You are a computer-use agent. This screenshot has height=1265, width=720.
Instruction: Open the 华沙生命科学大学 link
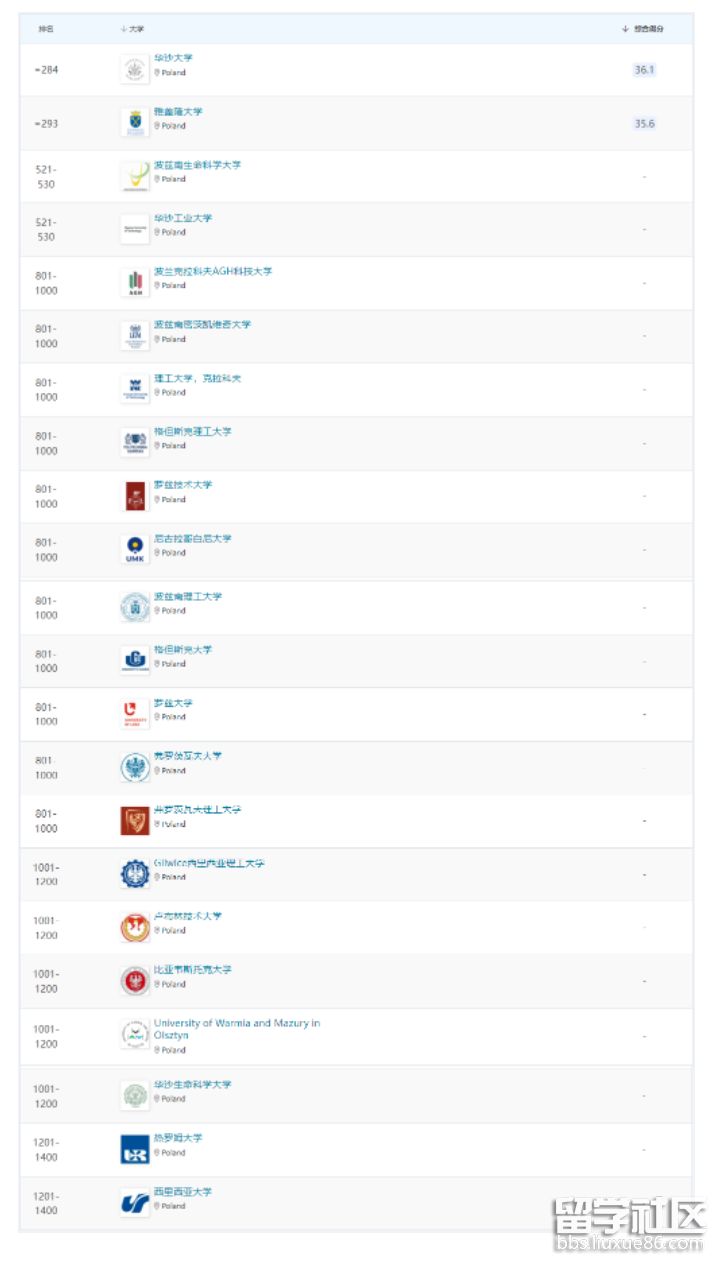click(x=192, y=1084)
